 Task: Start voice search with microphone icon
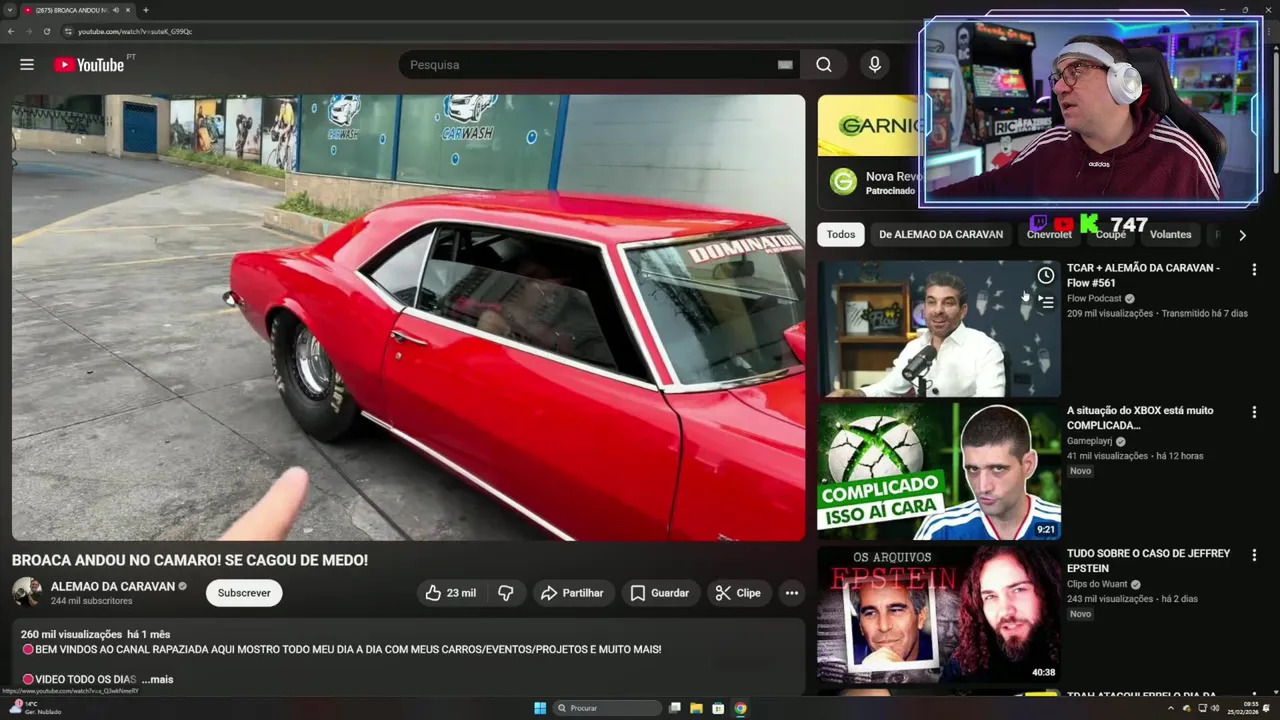875,65
